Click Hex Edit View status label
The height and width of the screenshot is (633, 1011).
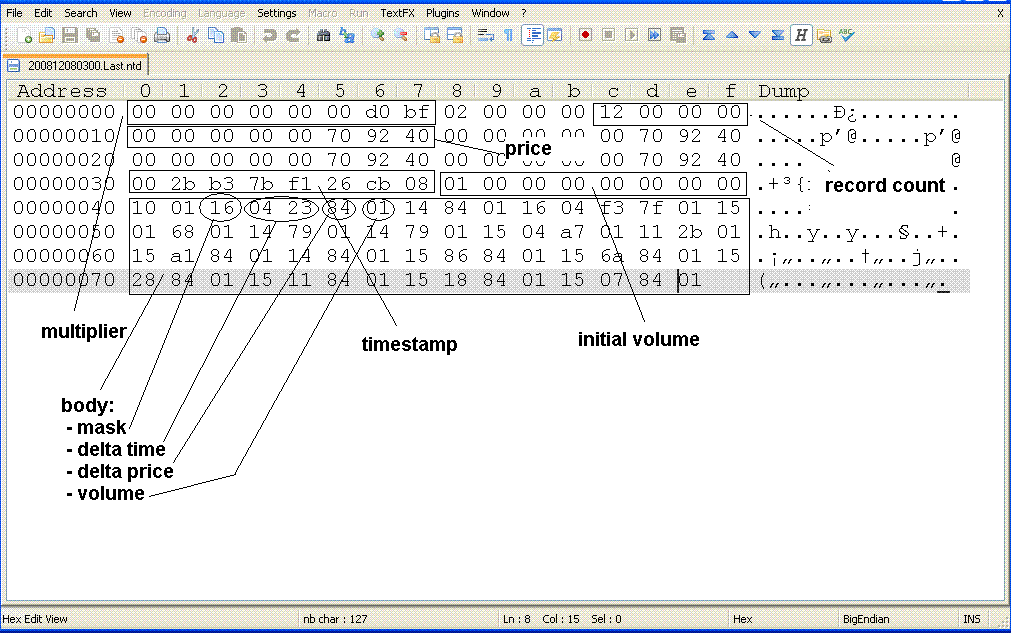(35, 619)
